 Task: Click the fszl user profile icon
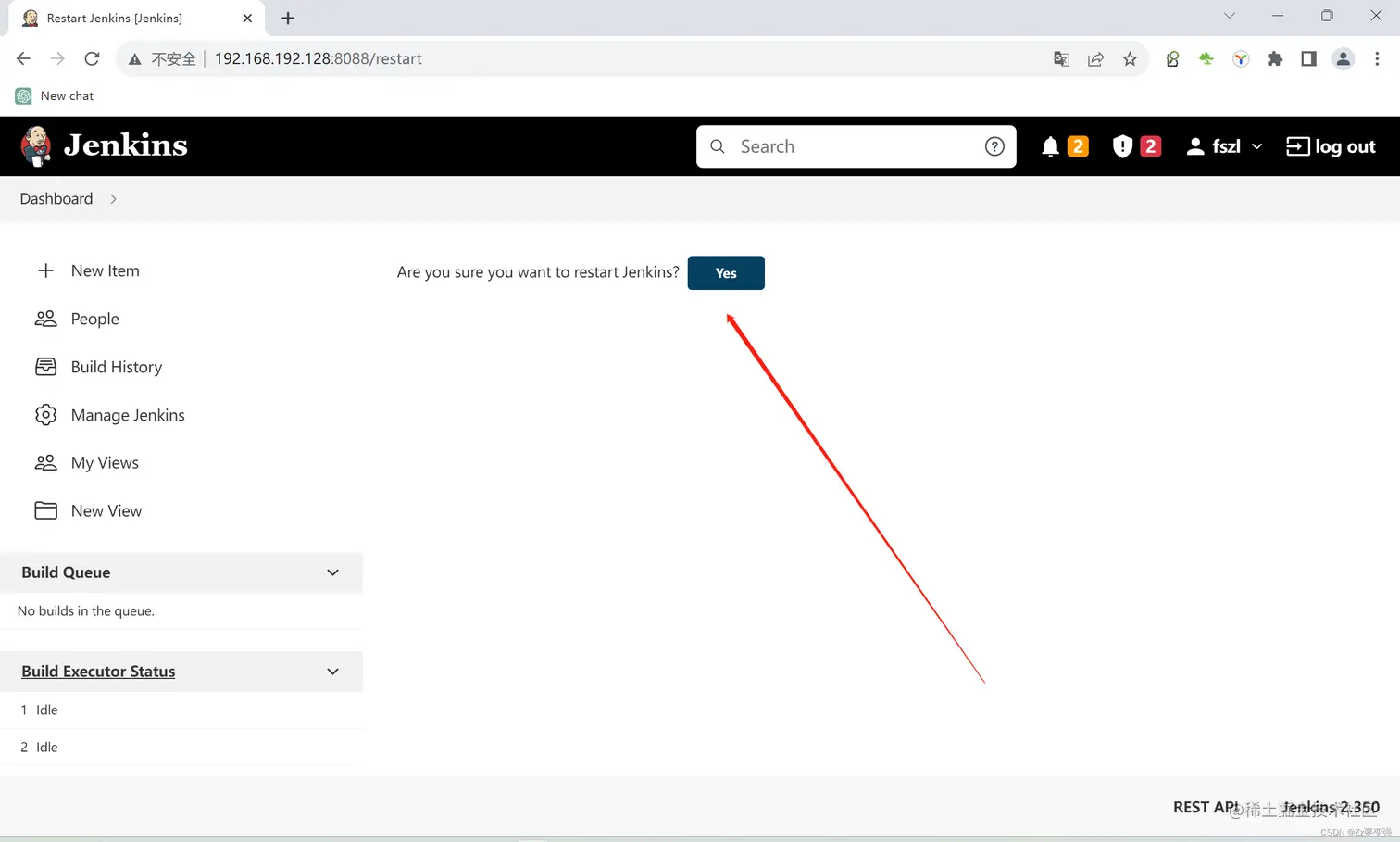click(1195, 146)
